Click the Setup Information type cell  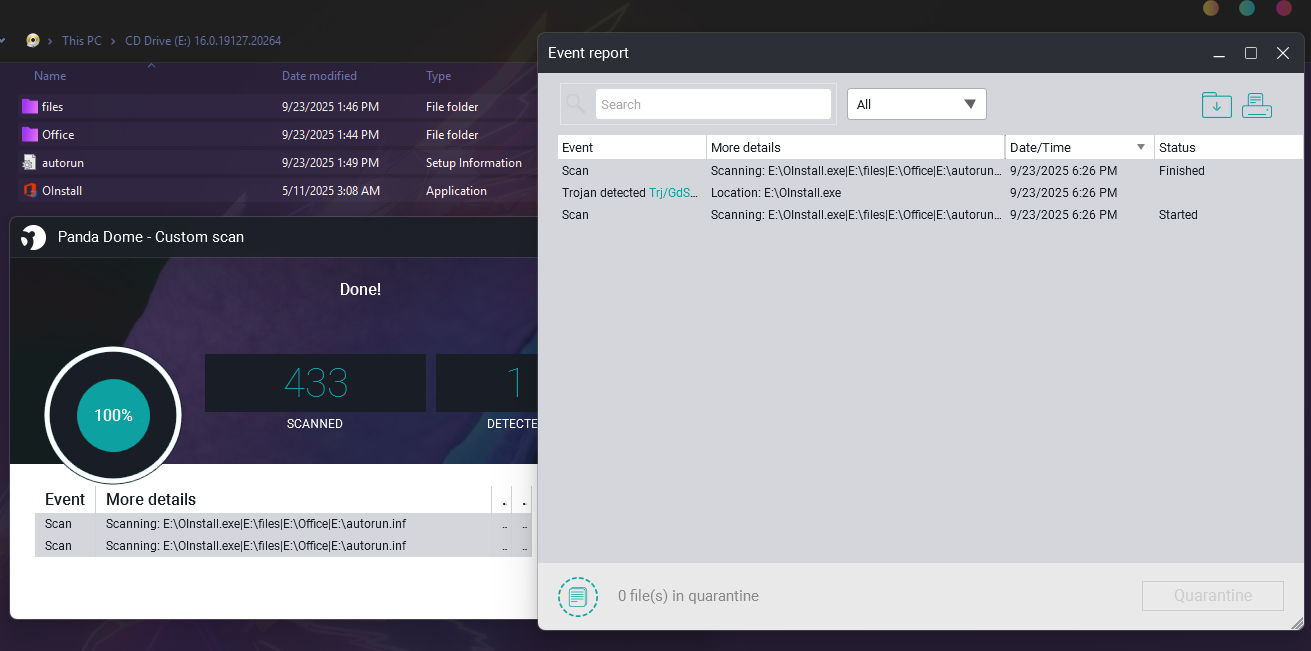[x=474, y=163]
